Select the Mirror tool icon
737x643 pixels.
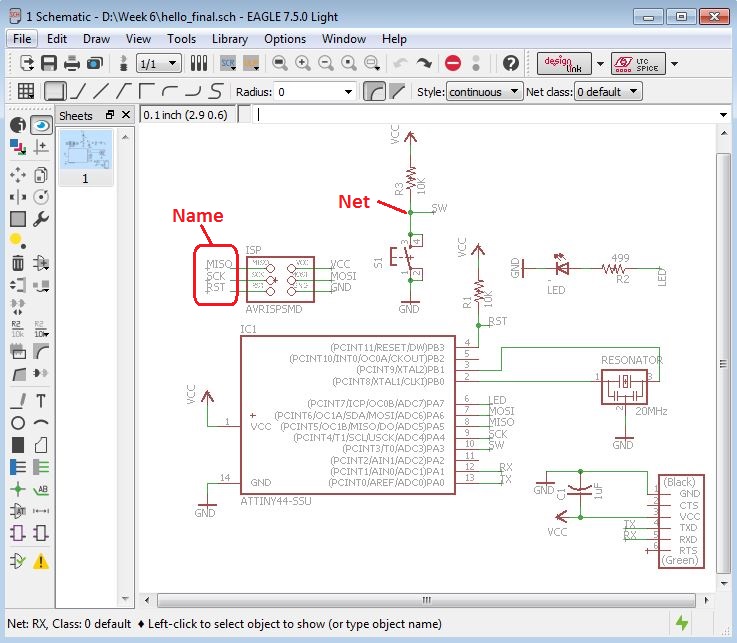tap(18, 196)
